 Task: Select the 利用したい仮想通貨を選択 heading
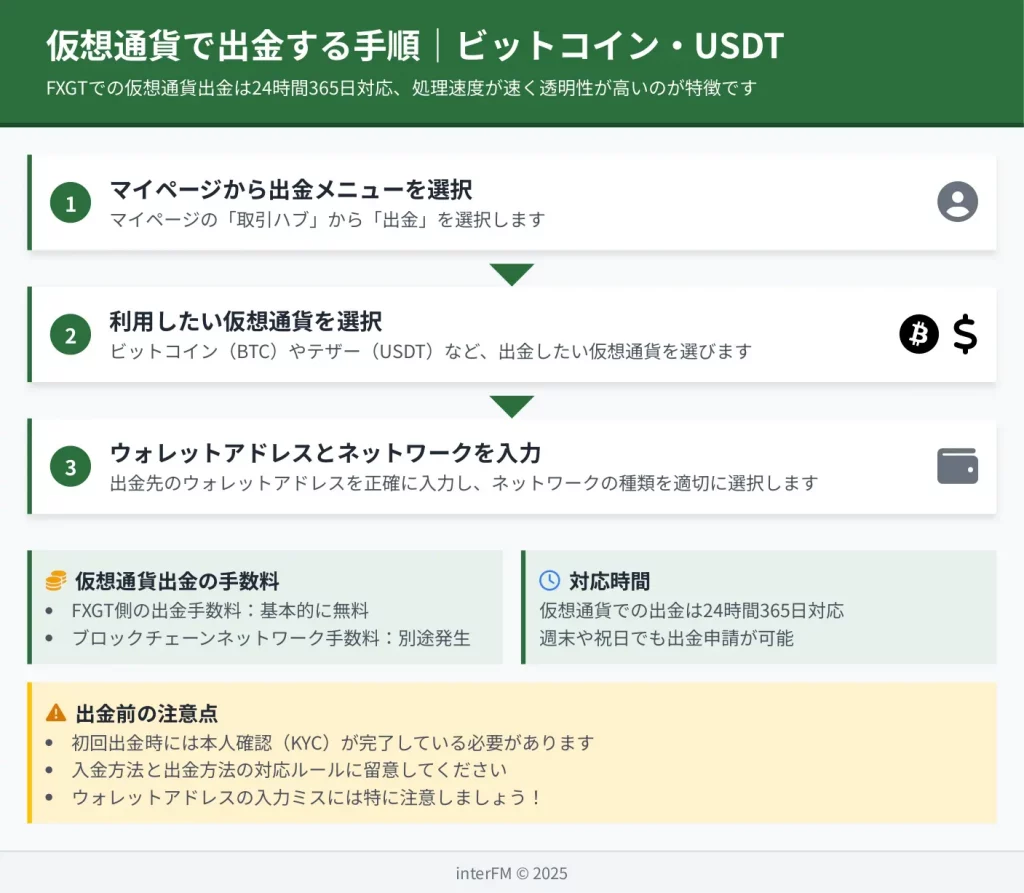click(x=245, y=321)
